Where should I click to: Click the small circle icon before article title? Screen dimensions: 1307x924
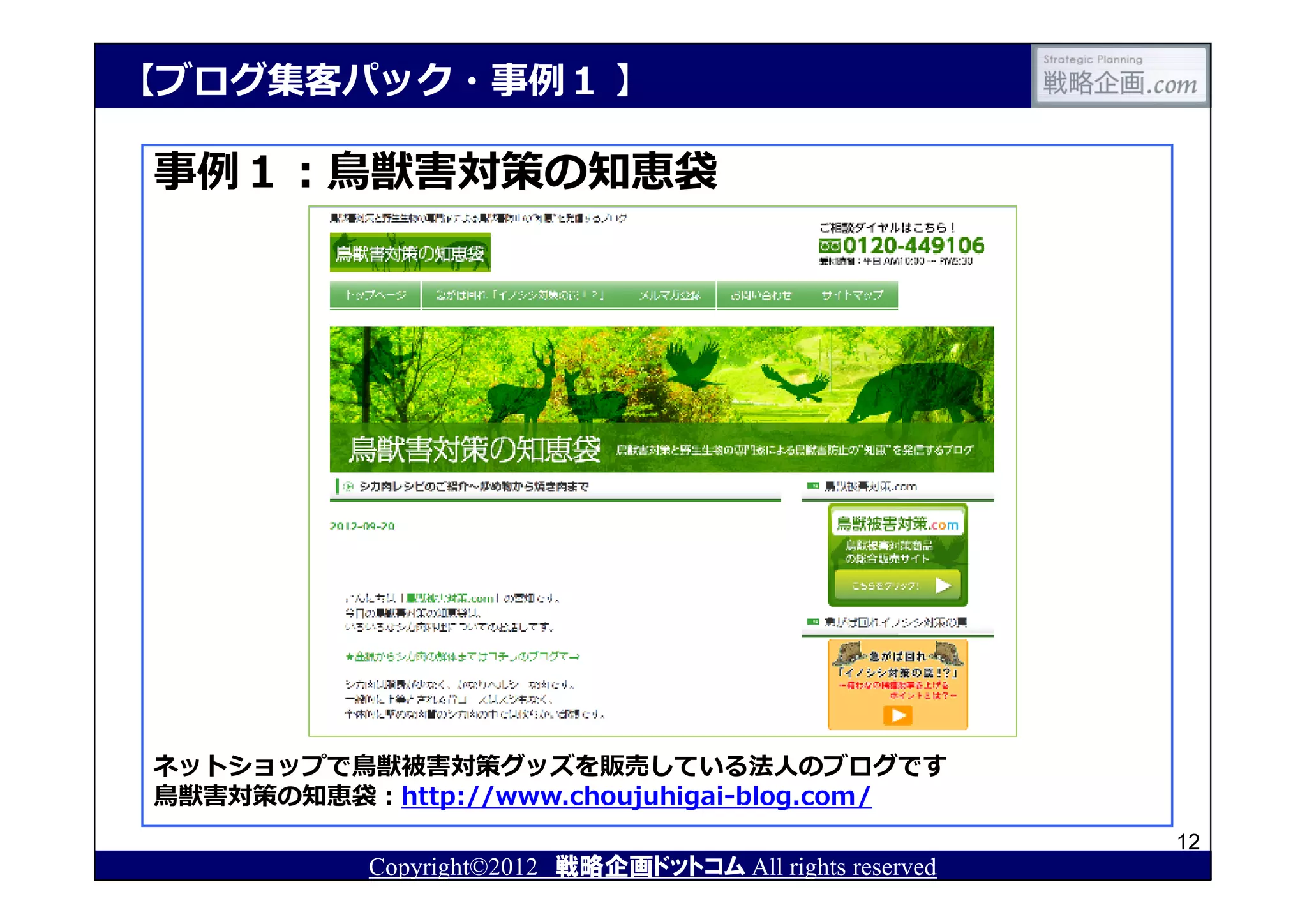[348, 487]
